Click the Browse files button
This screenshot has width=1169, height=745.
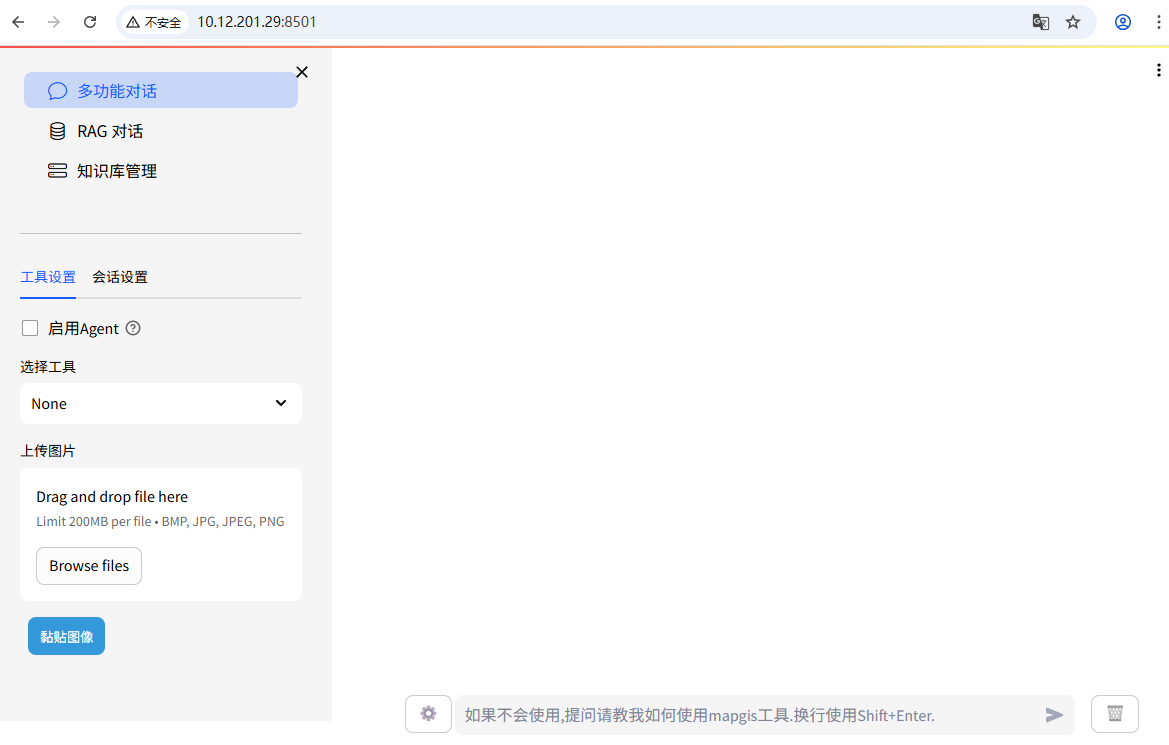click(89, 566)
